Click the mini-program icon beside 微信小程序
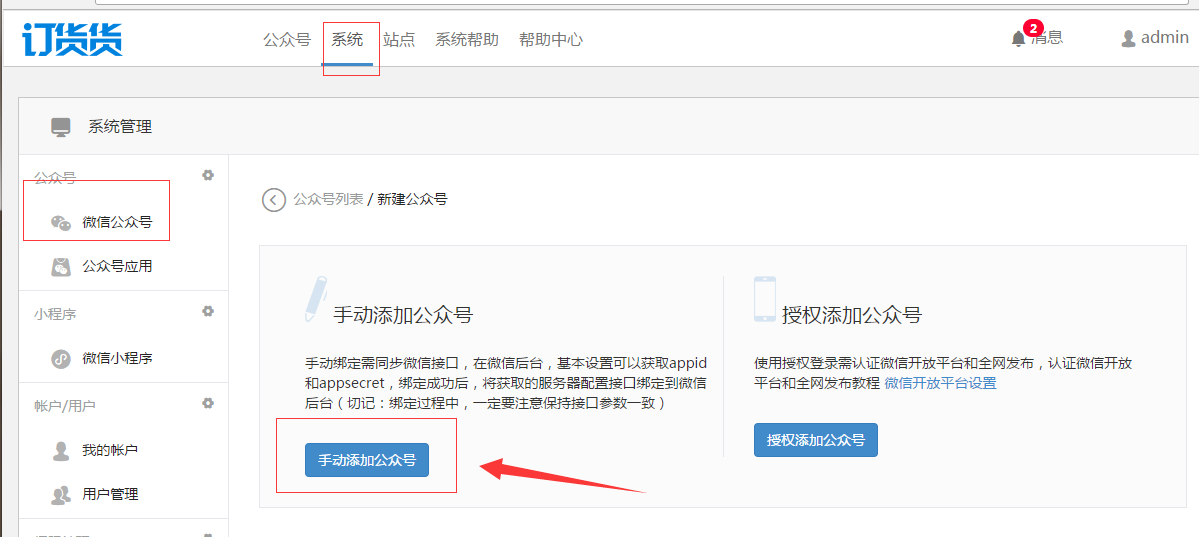This screenshot has width=1199, height=537. 61,358
